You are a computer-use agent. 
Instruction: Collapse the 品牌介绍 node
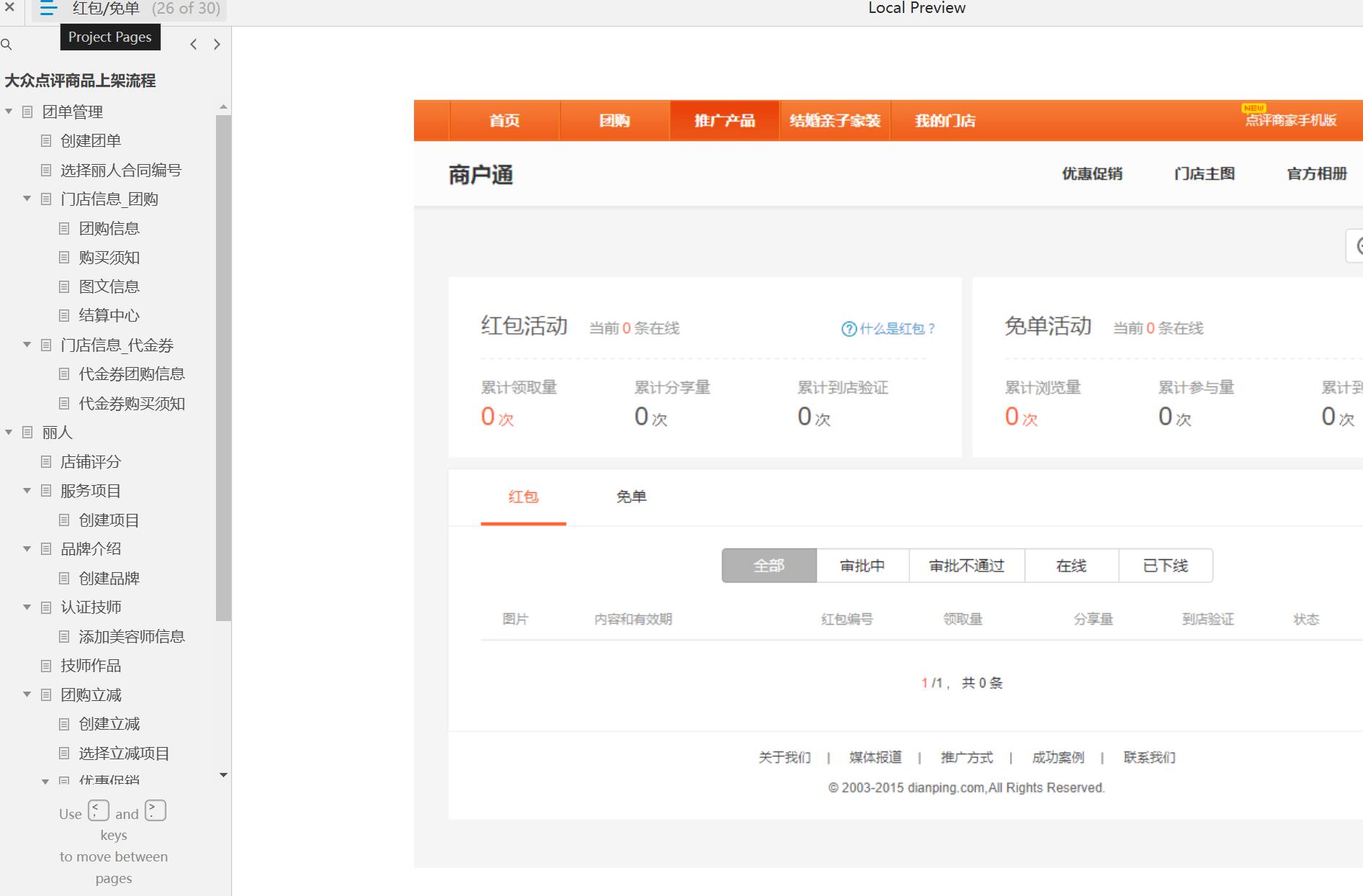click(x=27, y=548)
